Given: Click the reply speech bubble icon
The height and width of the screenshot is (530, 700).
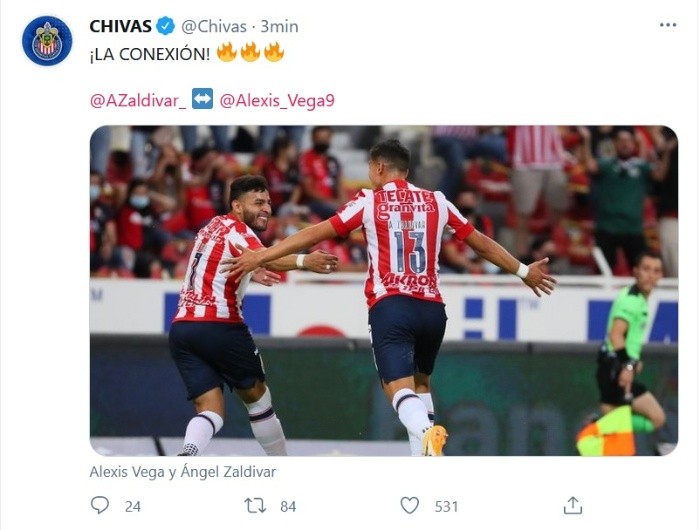Looking at the screenshot, I should click(100, 505).
